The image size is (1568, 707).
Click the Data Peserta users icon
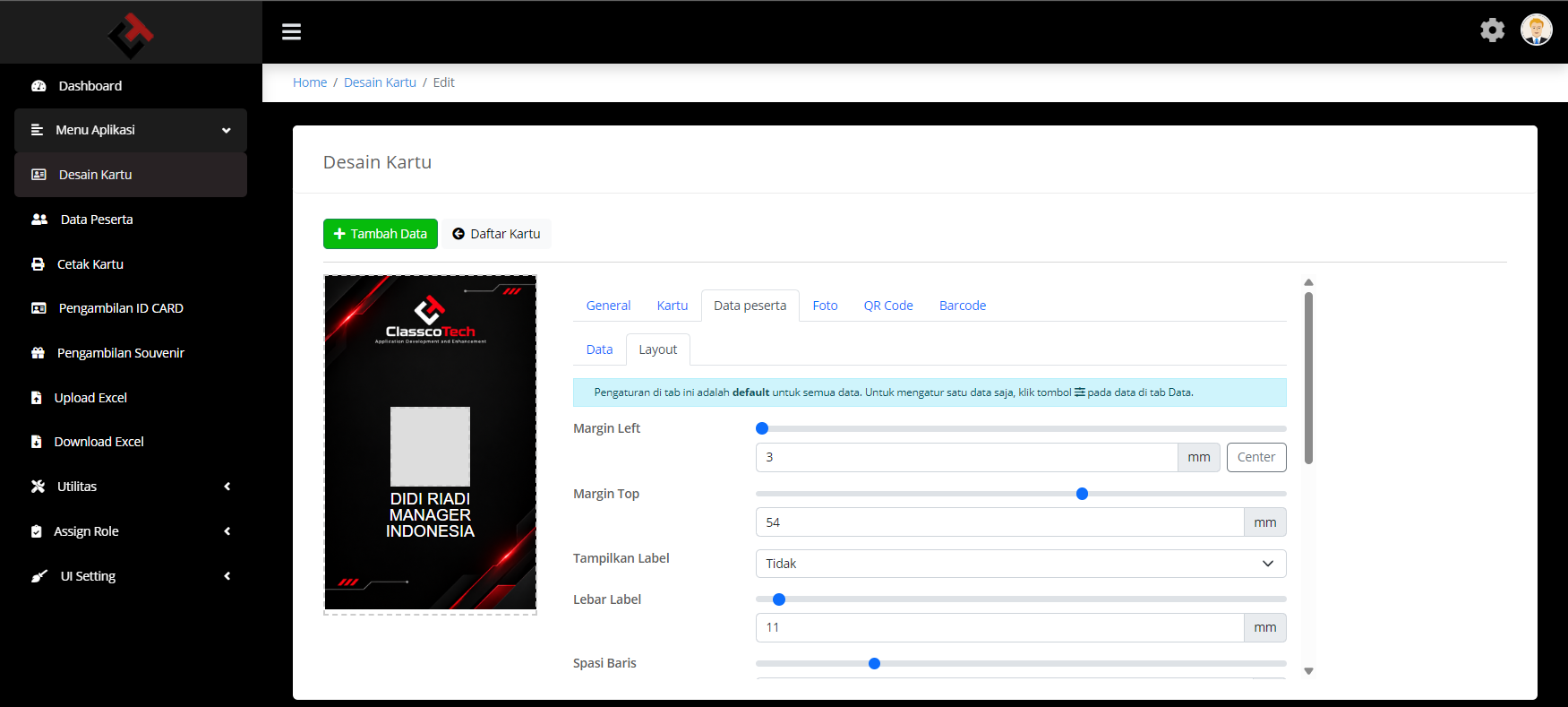[x=39, y=220]
